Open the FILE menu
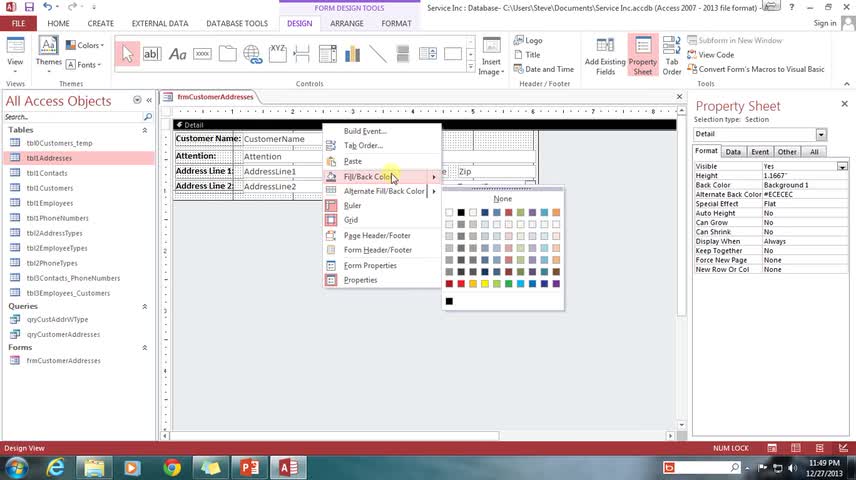 [18, 23]
